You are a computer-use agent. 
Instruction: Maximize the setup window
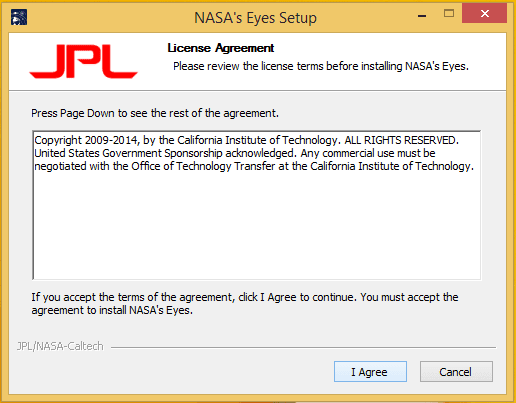point(449,13)
